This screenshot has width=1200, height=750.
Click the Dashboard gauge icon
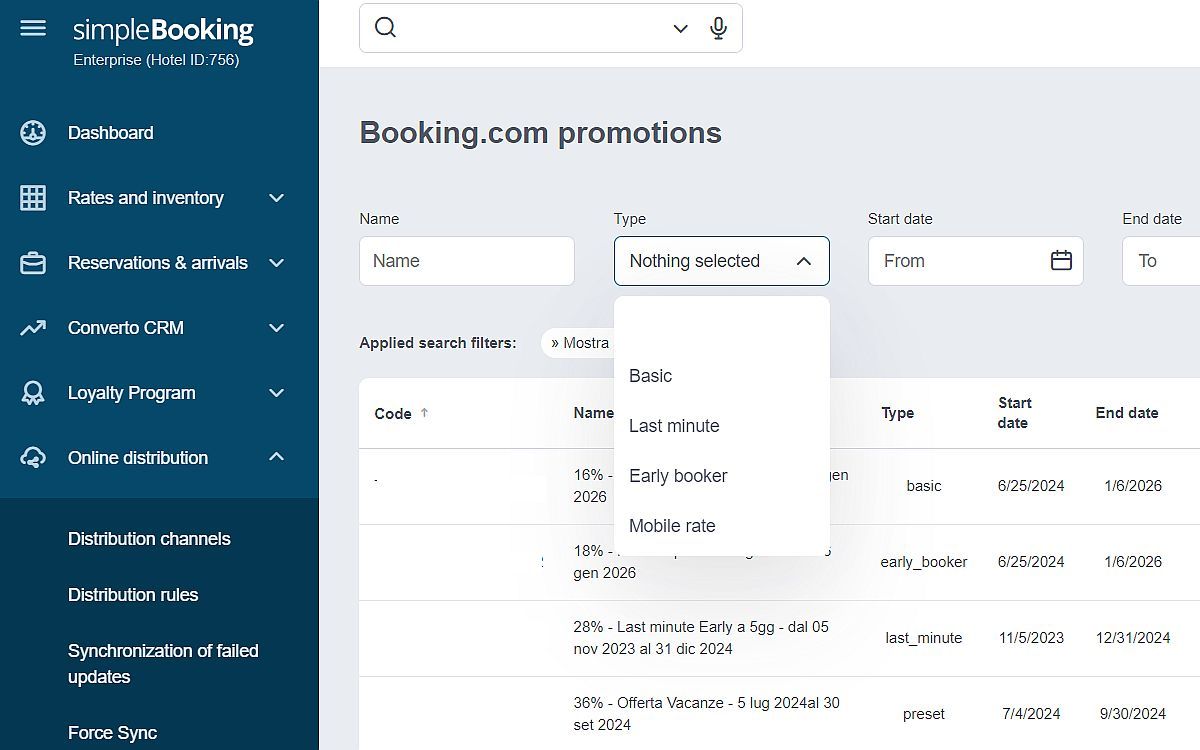[33, 133]
